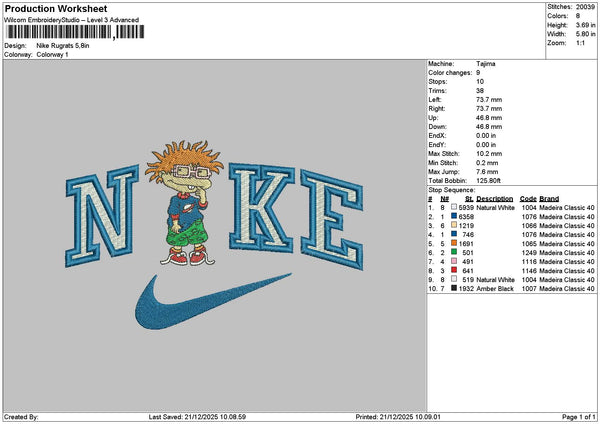Click the "N#" column header
This screenshot has height=424, width=600.
444,199
